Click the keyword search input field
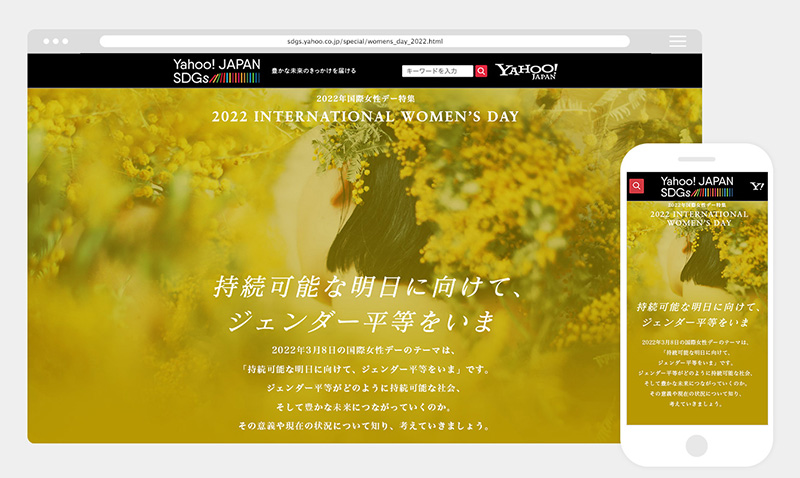This screenshot has height=478, width=800. click(x=437, y=71)
